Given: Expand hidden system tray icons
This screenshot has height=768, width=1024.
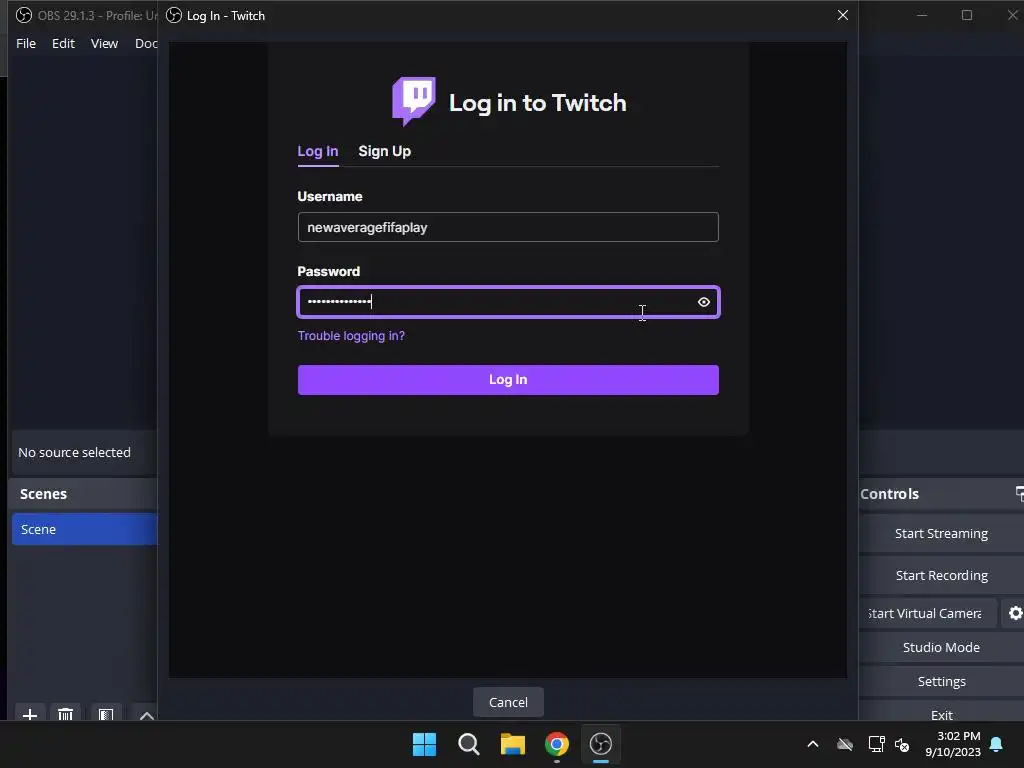Looking at the screenshot, I should [x=812, y=744].
